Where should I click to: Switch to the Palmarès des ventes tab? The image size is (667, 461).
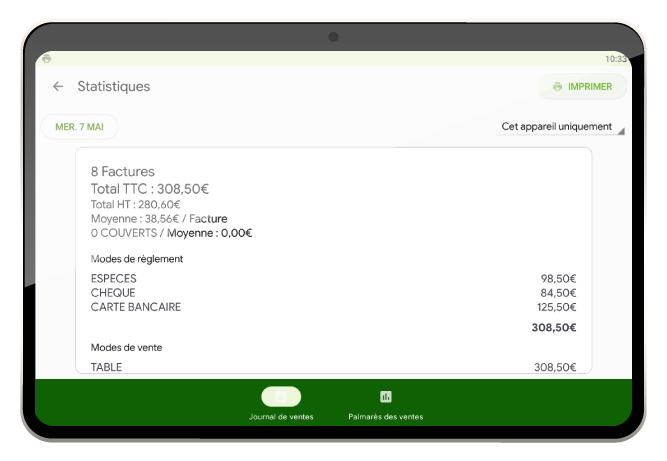[x=385, y=404]
